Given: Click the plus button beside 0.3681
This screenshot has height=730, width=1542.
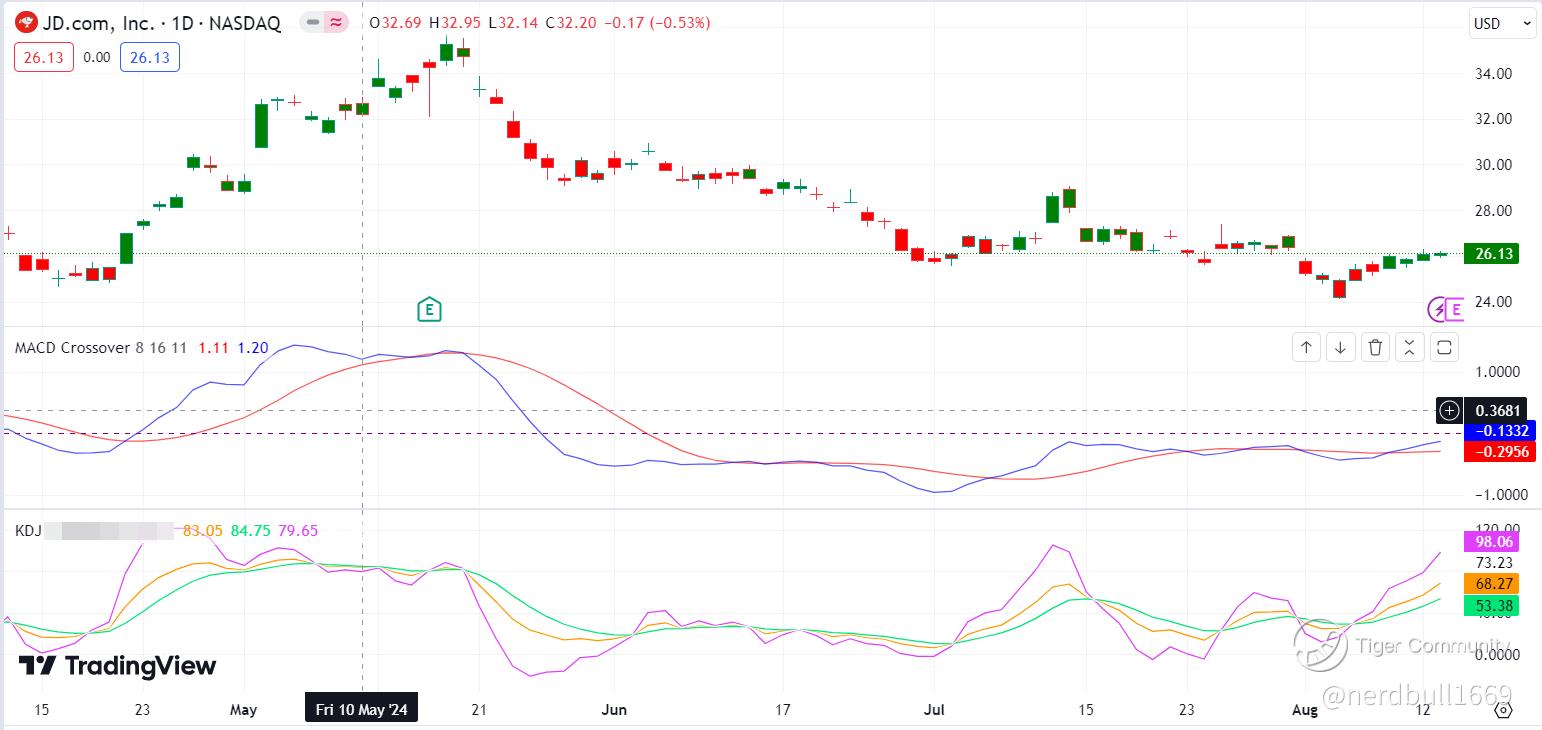Looking at the screenshot, I should [x=1449, y=410].
